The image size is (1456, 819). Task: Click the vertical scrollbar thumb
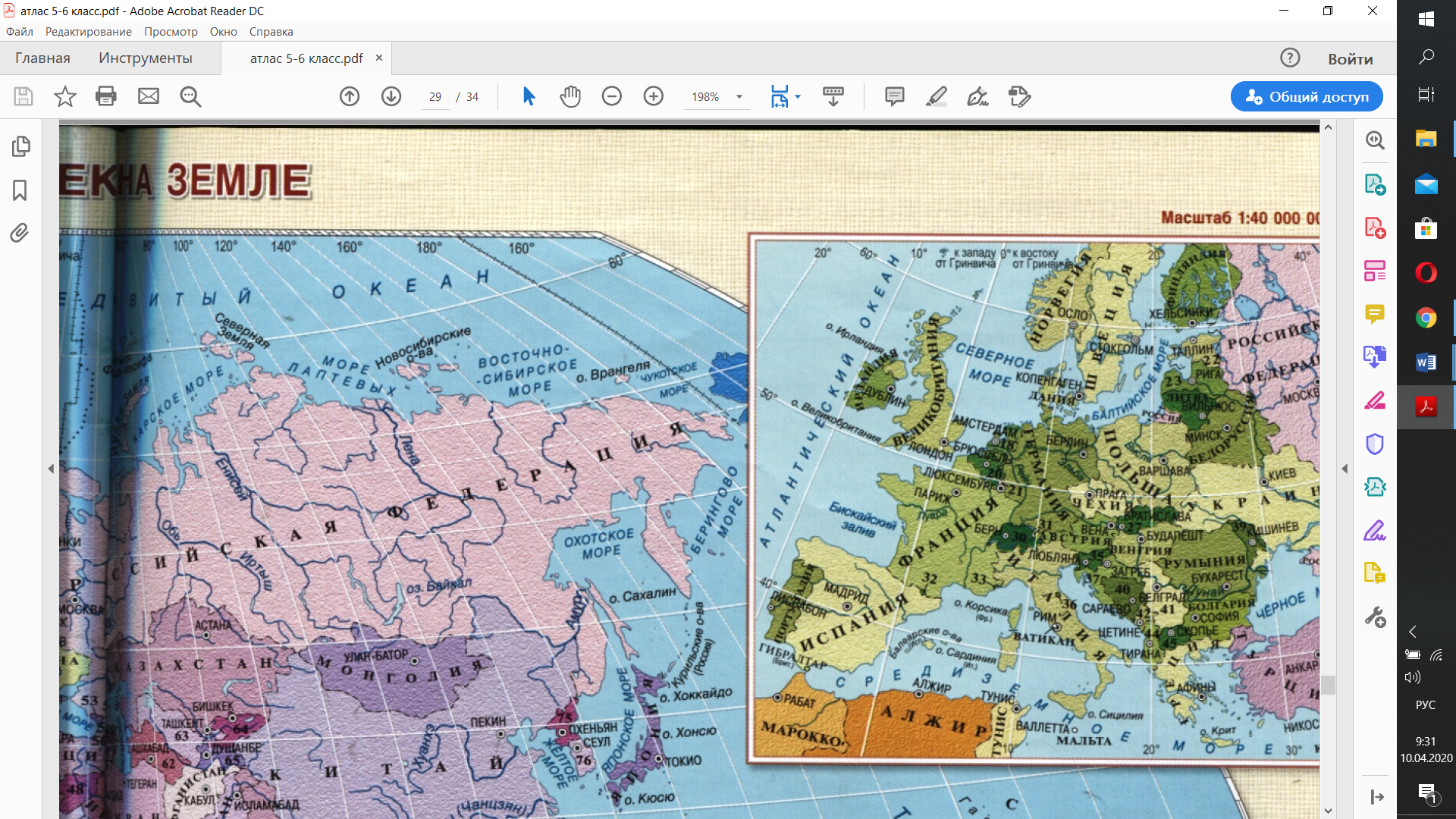[1328, 685]
